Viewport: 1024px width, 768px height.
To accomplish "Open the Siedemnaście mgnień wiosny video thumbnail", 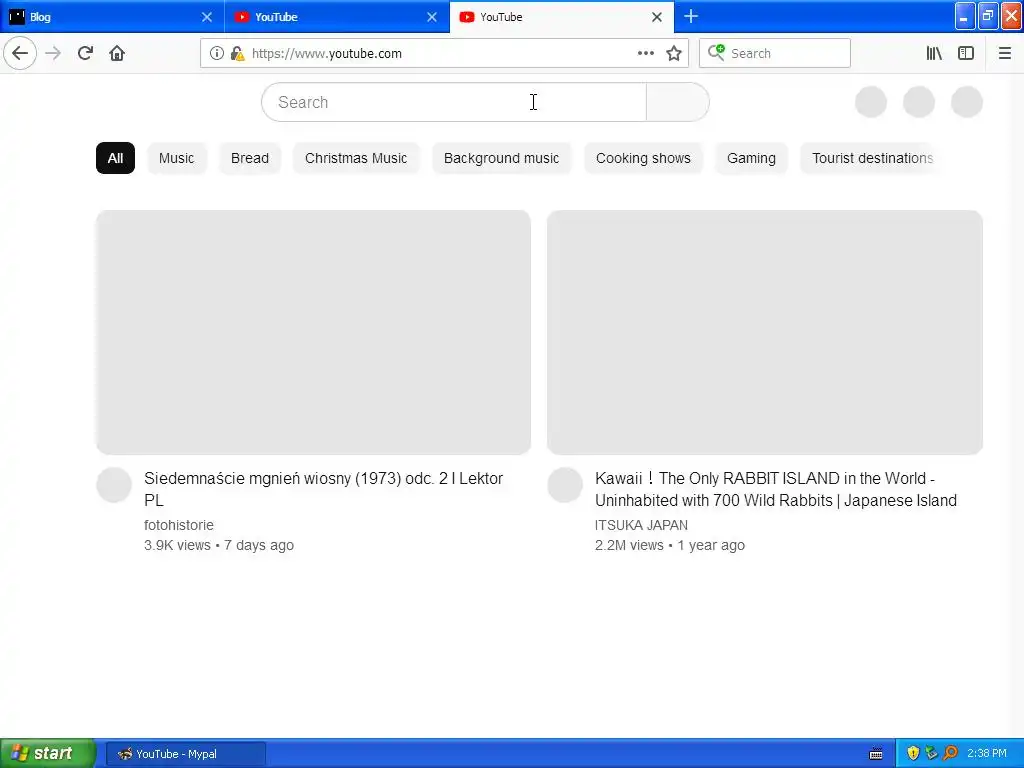I will (313, 332).
